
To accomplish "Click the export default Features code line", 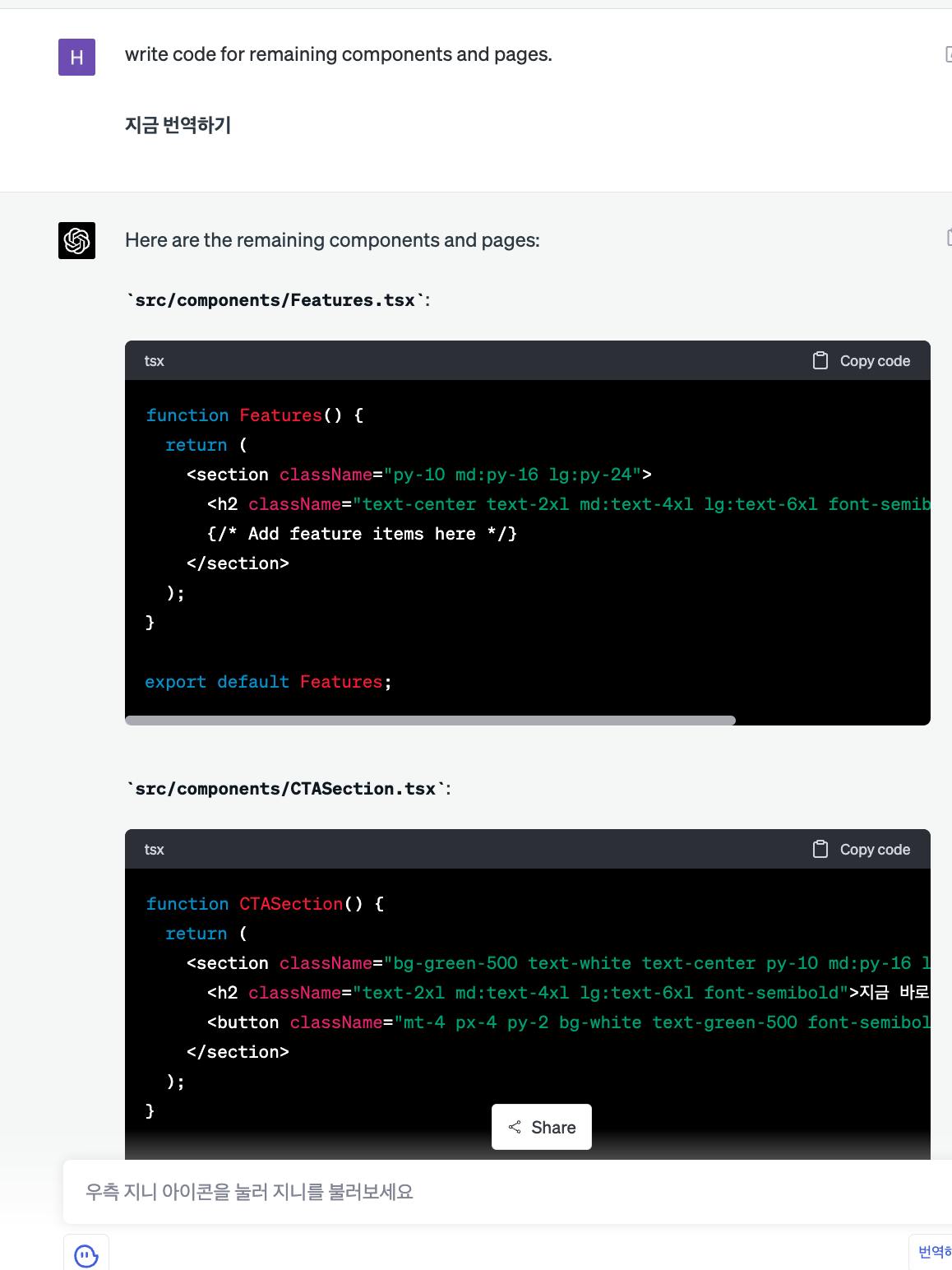I will 268,682.
